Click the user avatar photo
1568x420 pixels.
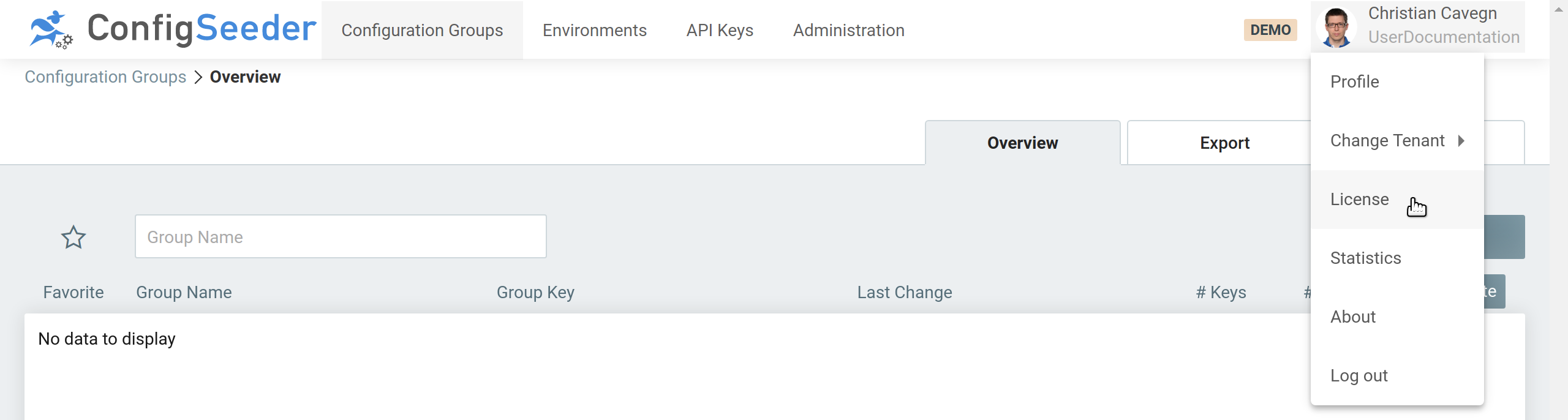1336,28
